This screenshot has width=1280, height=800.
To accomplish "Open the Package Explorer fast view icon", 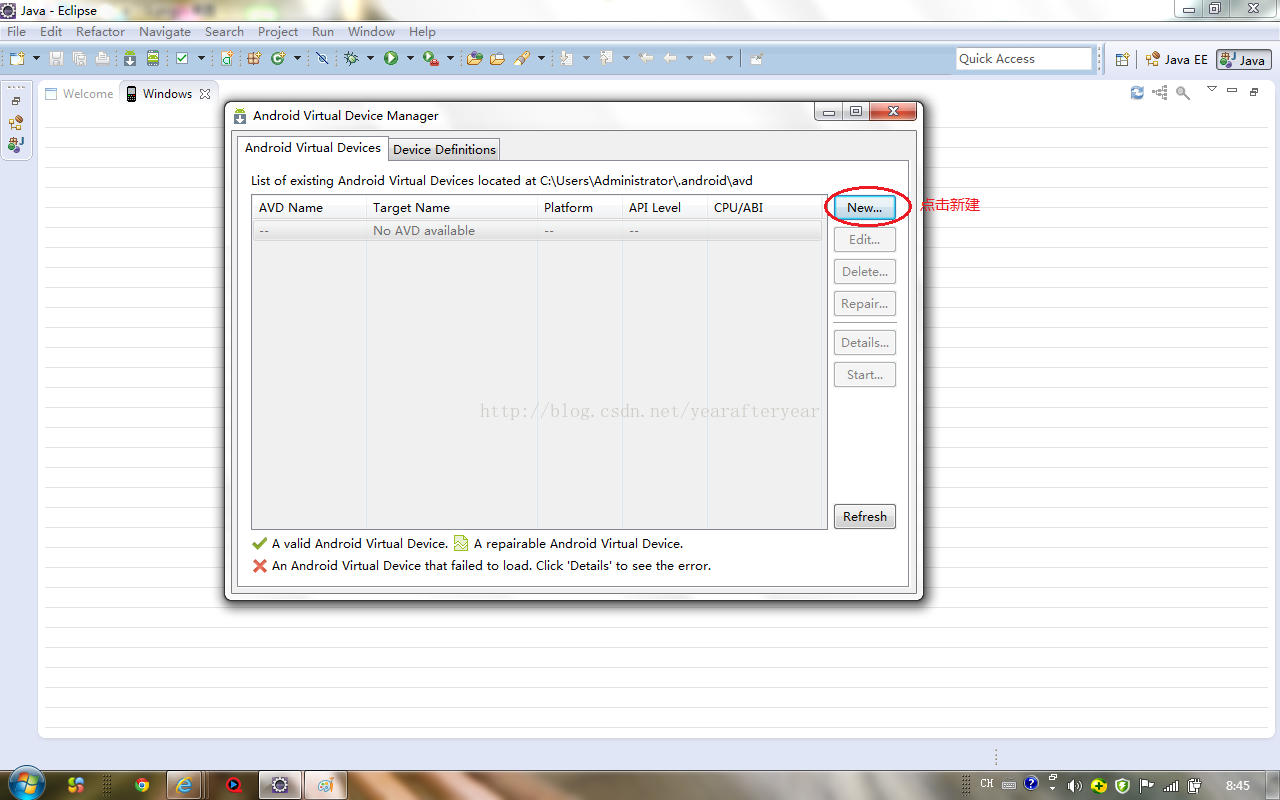I will tap(16, 145).
